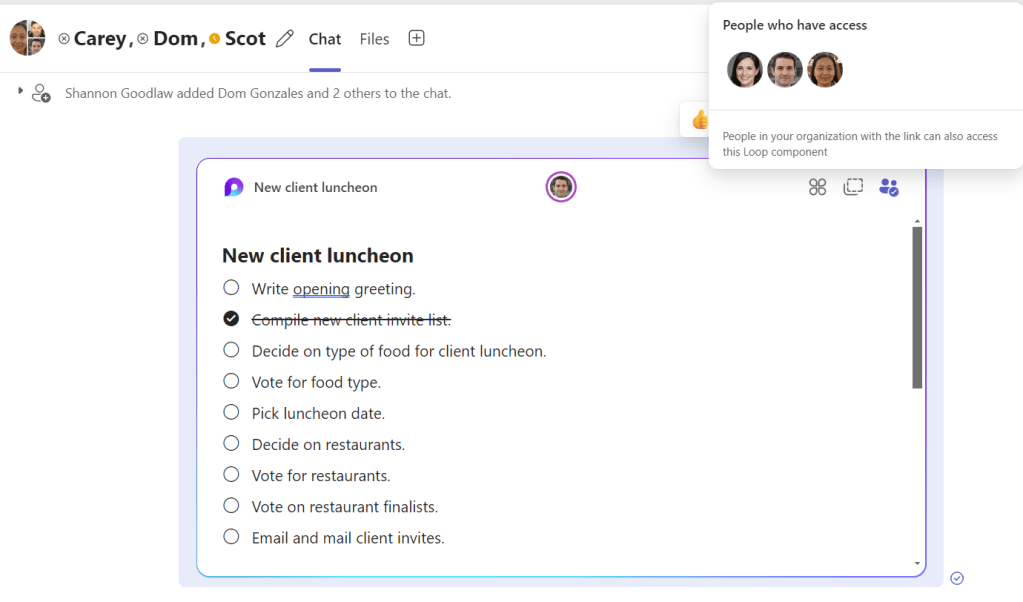The height and width of the screenshot is (602, 1023).
Task: Click the scroll up arrow in the Loop component
Action: (x=917, y=222)
